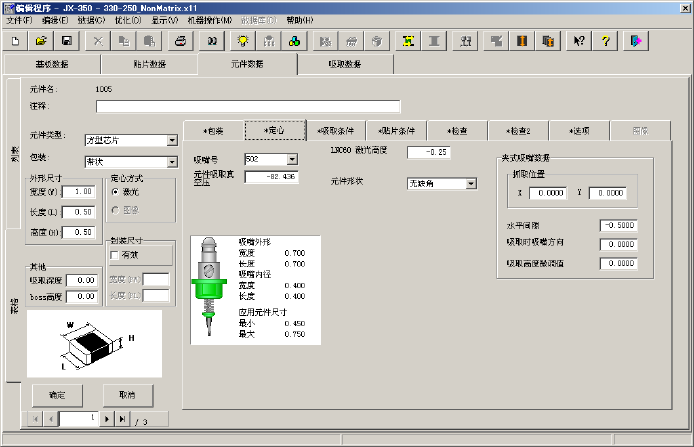Viewport: 694px width, 447px height.
Task: Click the Print toolbar icon
Action: pos(181,41)
